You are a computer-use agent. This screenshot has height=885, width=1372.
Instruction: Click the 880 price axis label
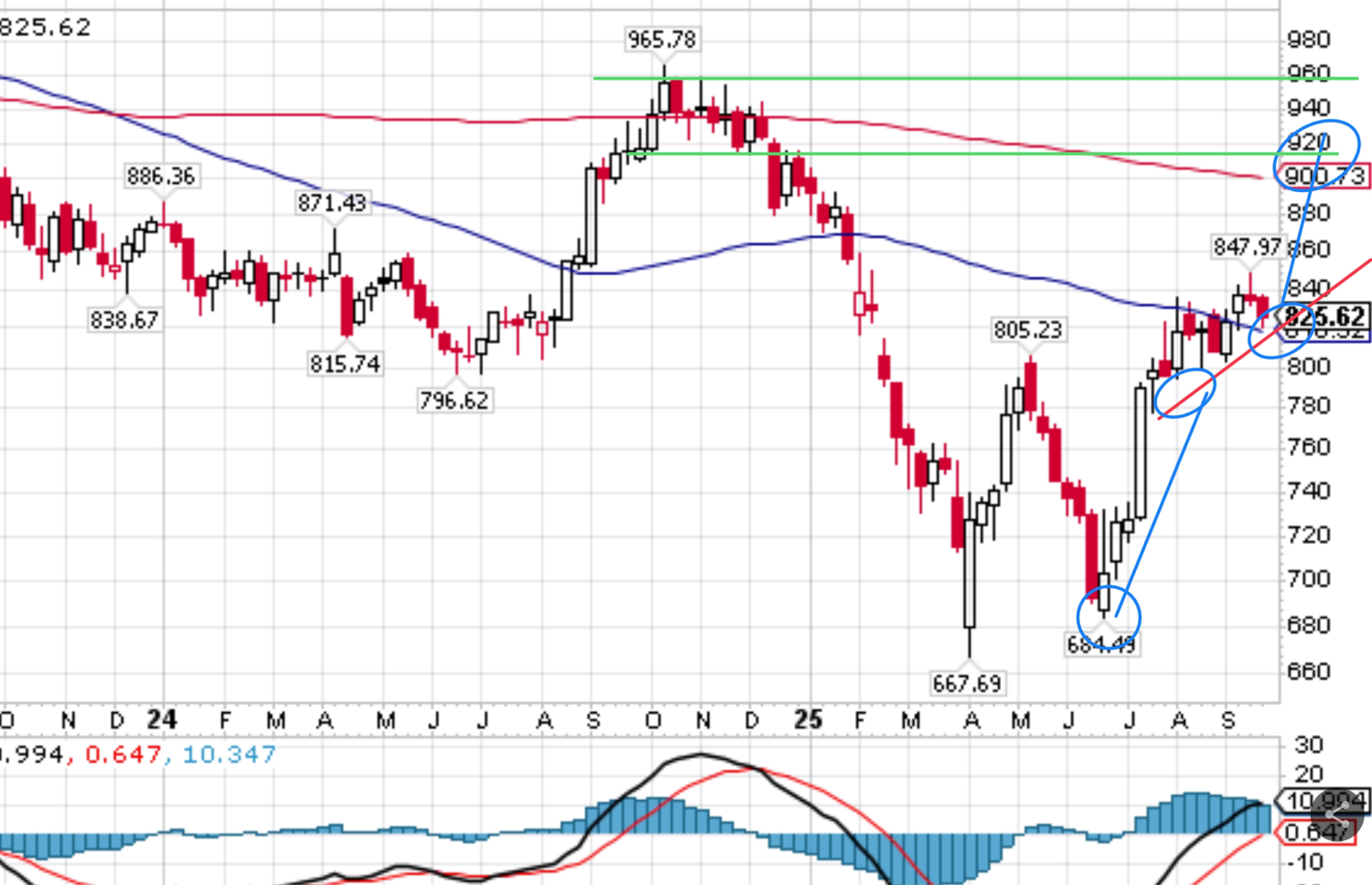pos(1308,213)
